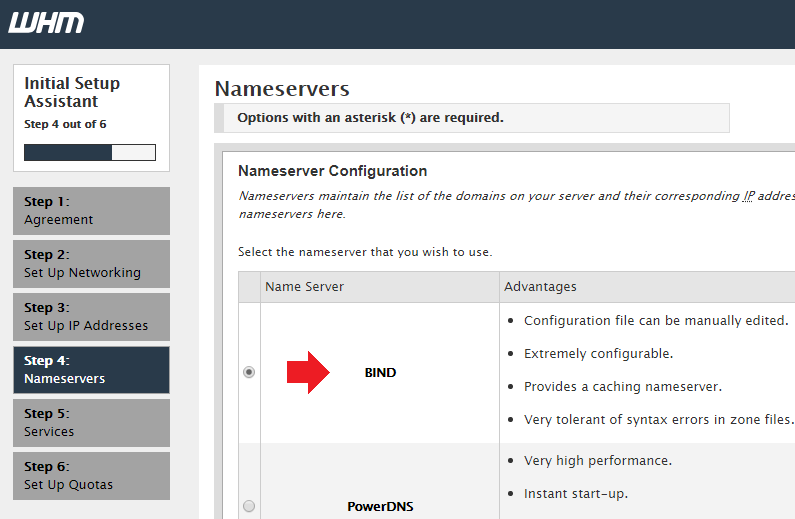
Task: Select the BIND nameserver radio button
Action: click(249, 373)
